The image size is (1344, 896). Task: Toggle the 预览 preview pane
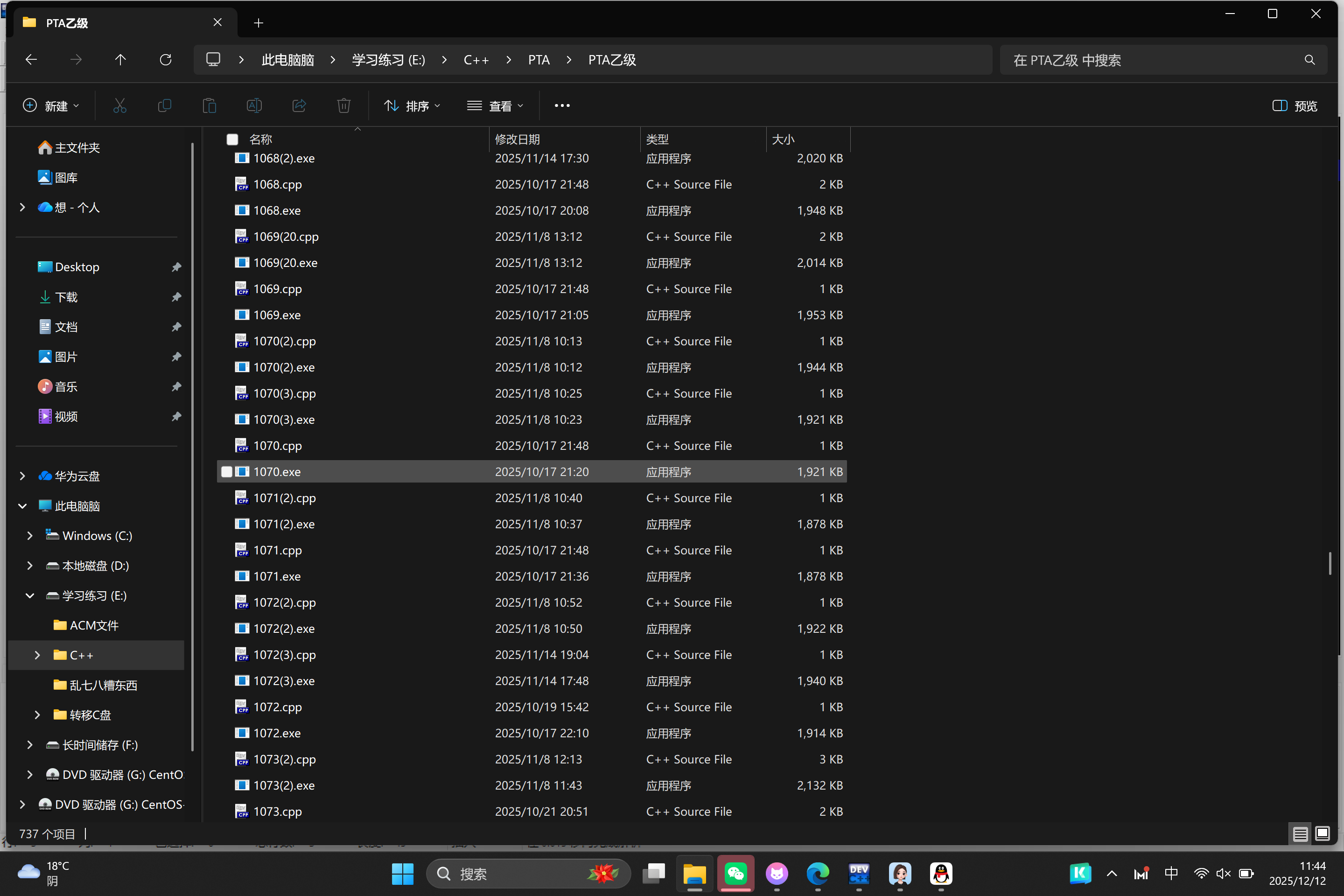[x=1294, y=106]
